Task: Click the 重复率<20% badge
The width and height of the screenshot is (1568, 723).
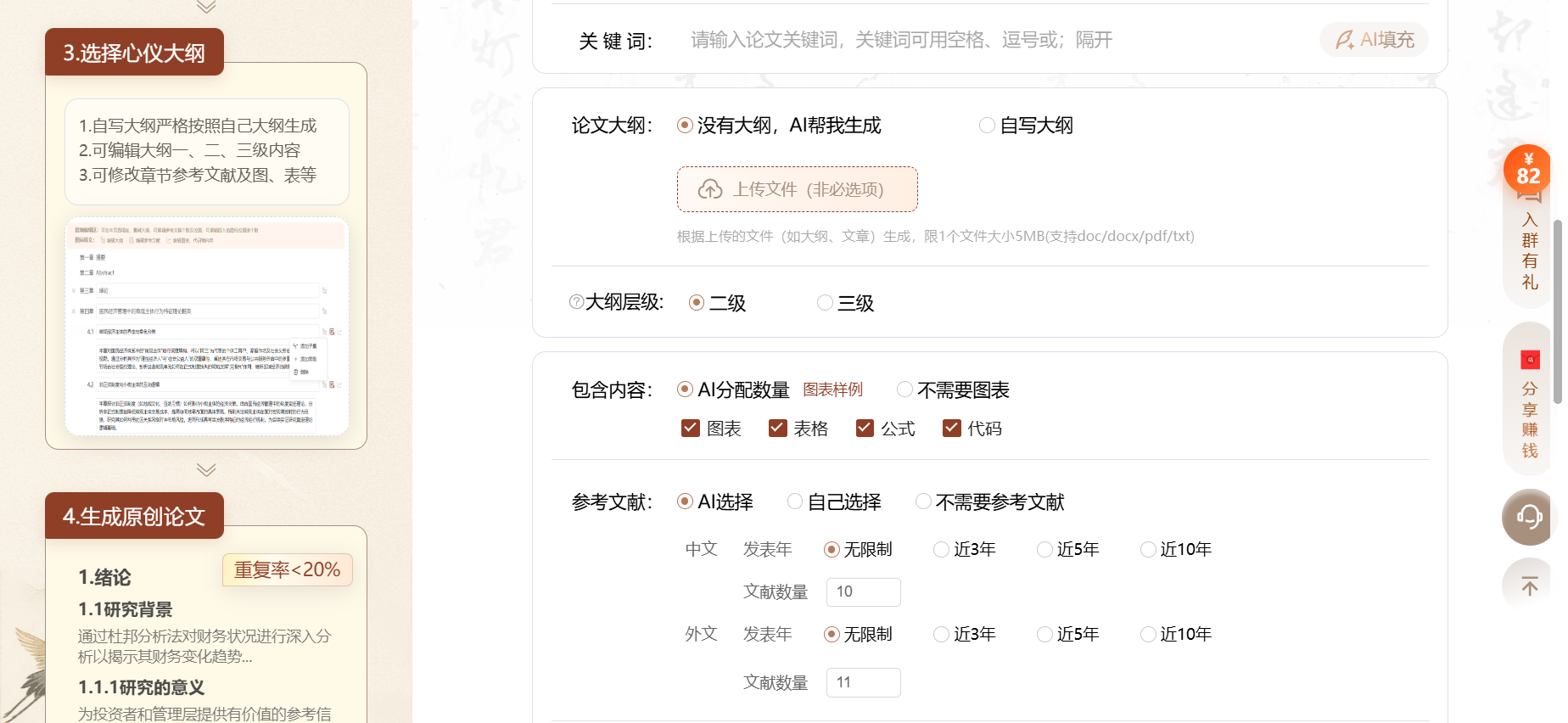Action: 288,569
